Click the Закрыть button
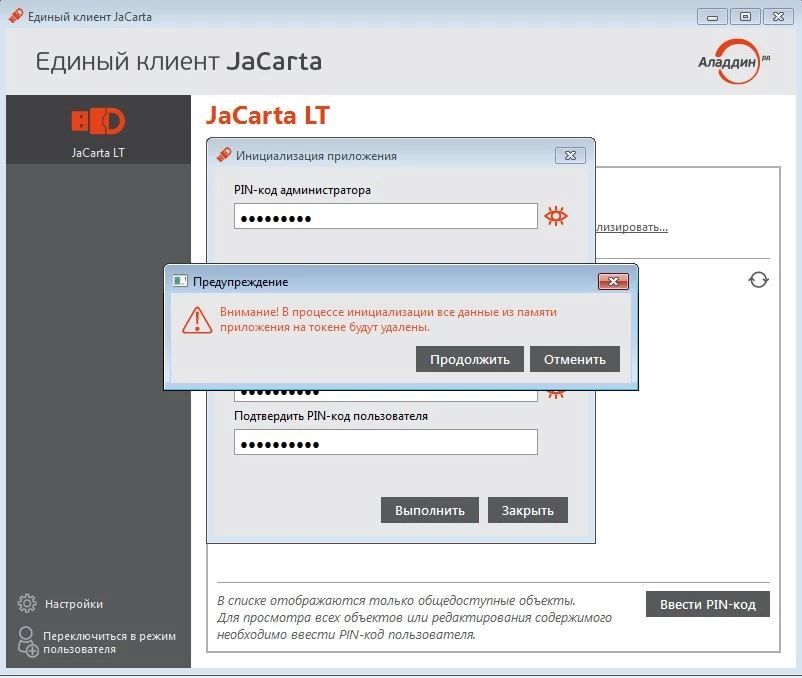The width and height of the screenshot is (802, 678). (x=527, y=510)
